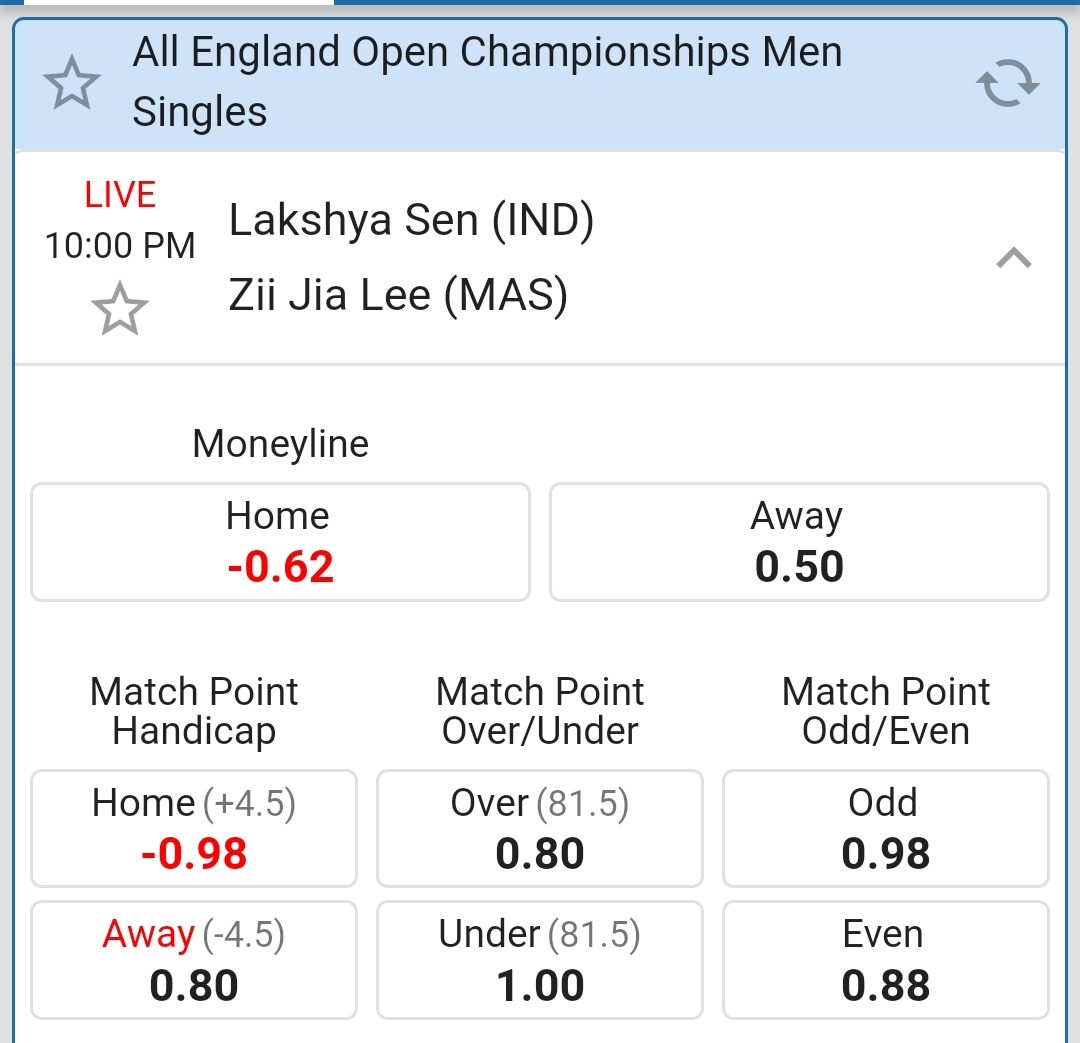The image size is (1080, 1043).
Task: Pick Over (81.5) at 0.80
Action: point(540,828)
